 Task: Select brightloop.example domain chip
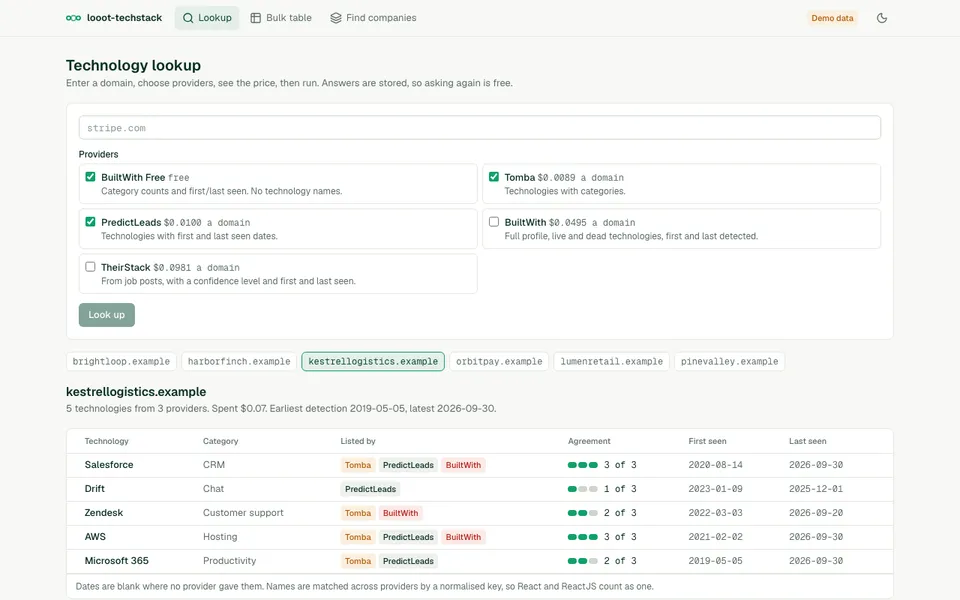tap(121, 361)
